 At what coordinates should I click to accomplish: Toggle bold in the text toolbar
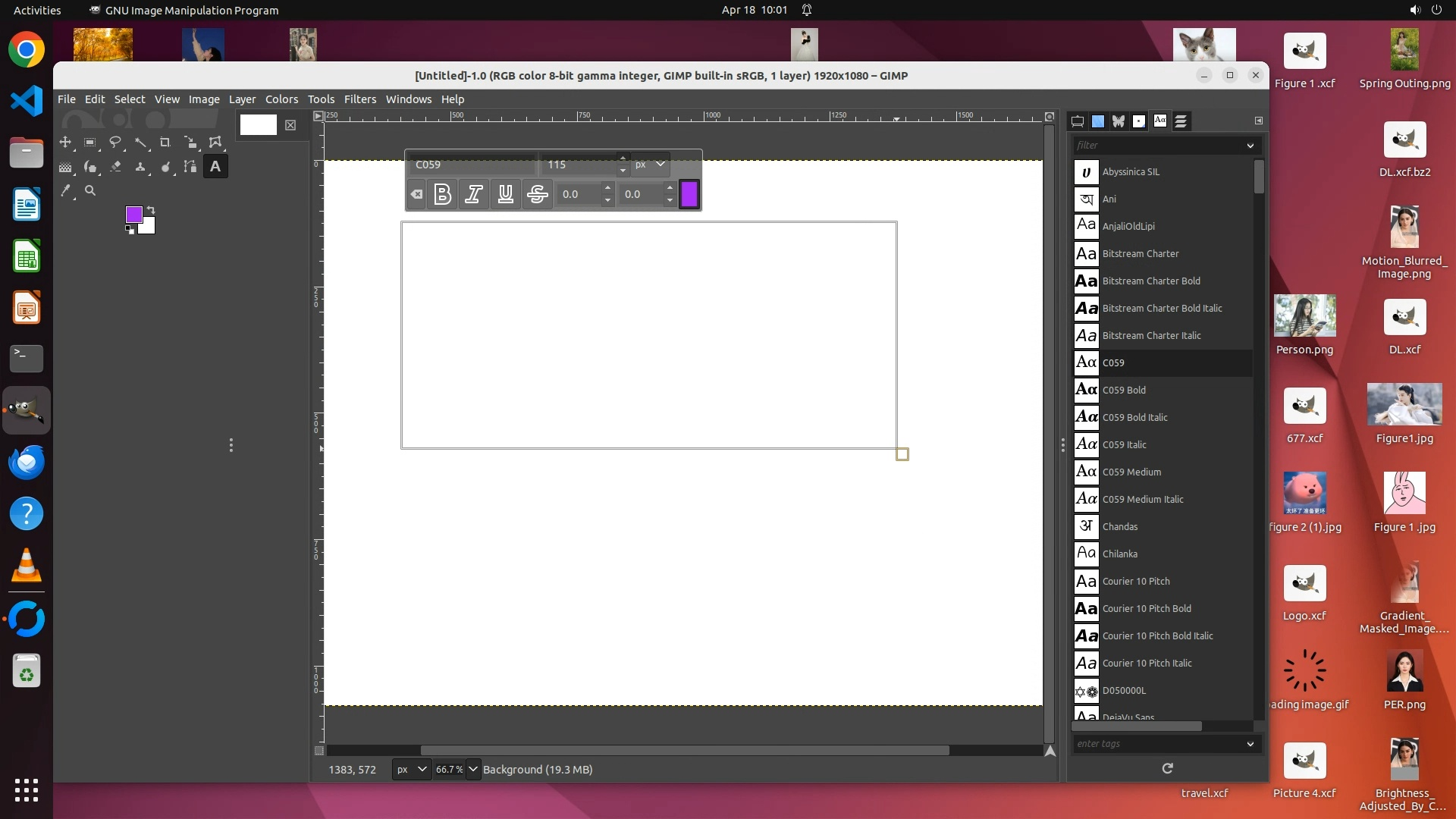coord(442,195)
